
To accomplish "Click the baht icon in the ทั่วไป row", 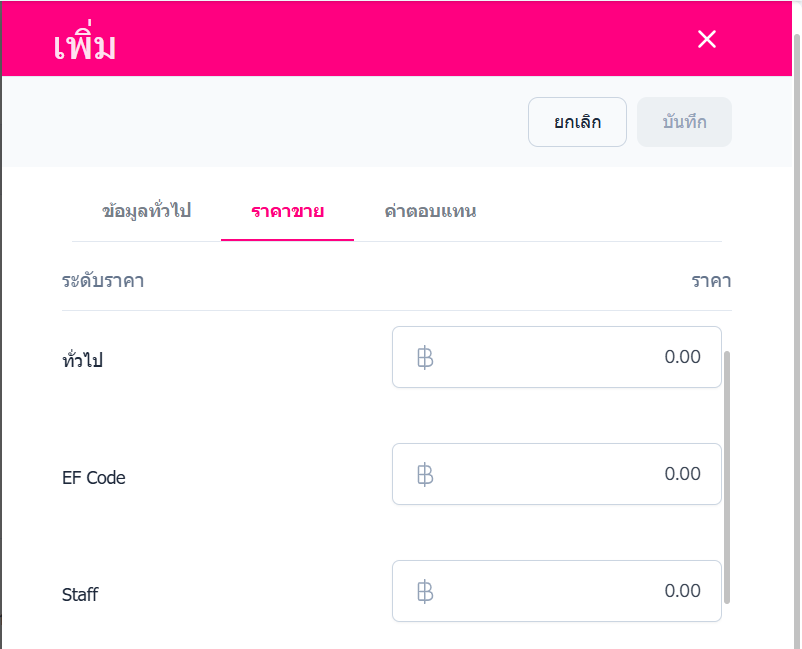I will 425,357.
